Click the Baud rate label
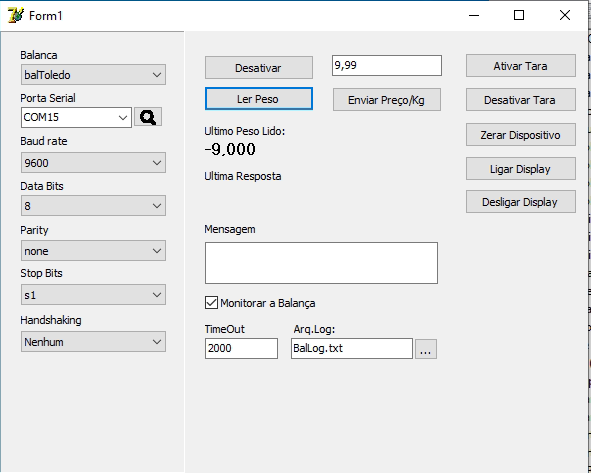The width and height of the screenshot is (591, 473). pyautogui.click(x=44, y=141)
